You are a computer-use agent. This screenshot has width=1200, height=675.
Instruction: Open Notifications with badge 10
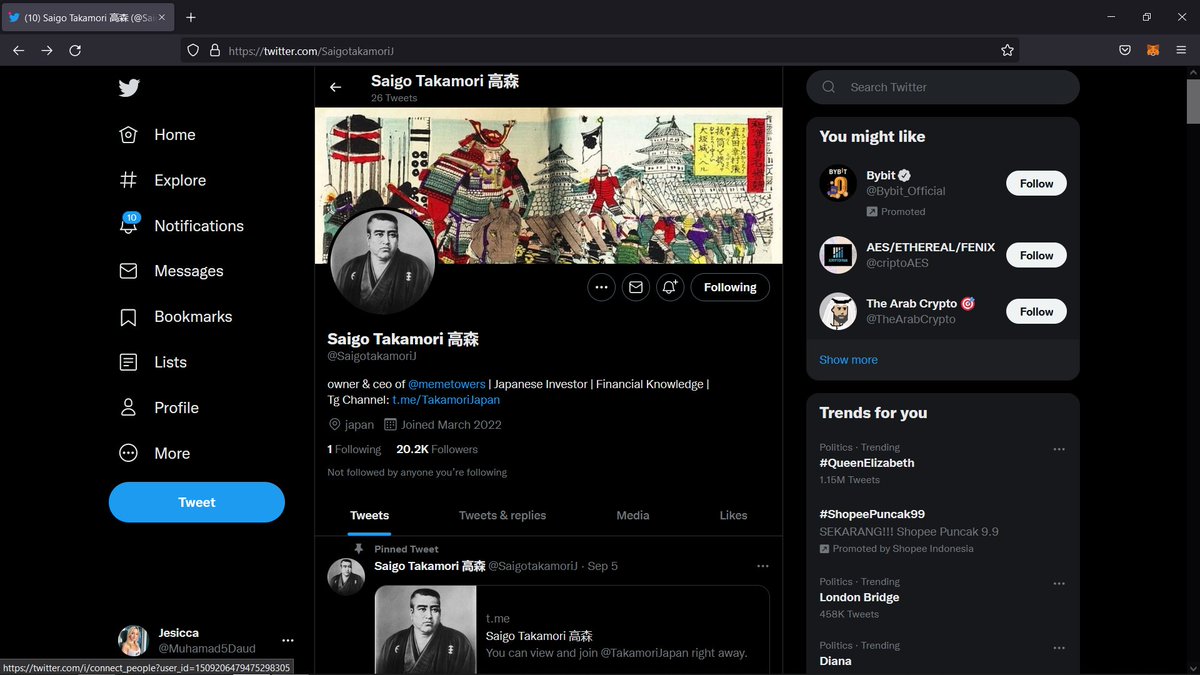pyautogui.click(x=181, y=226)
